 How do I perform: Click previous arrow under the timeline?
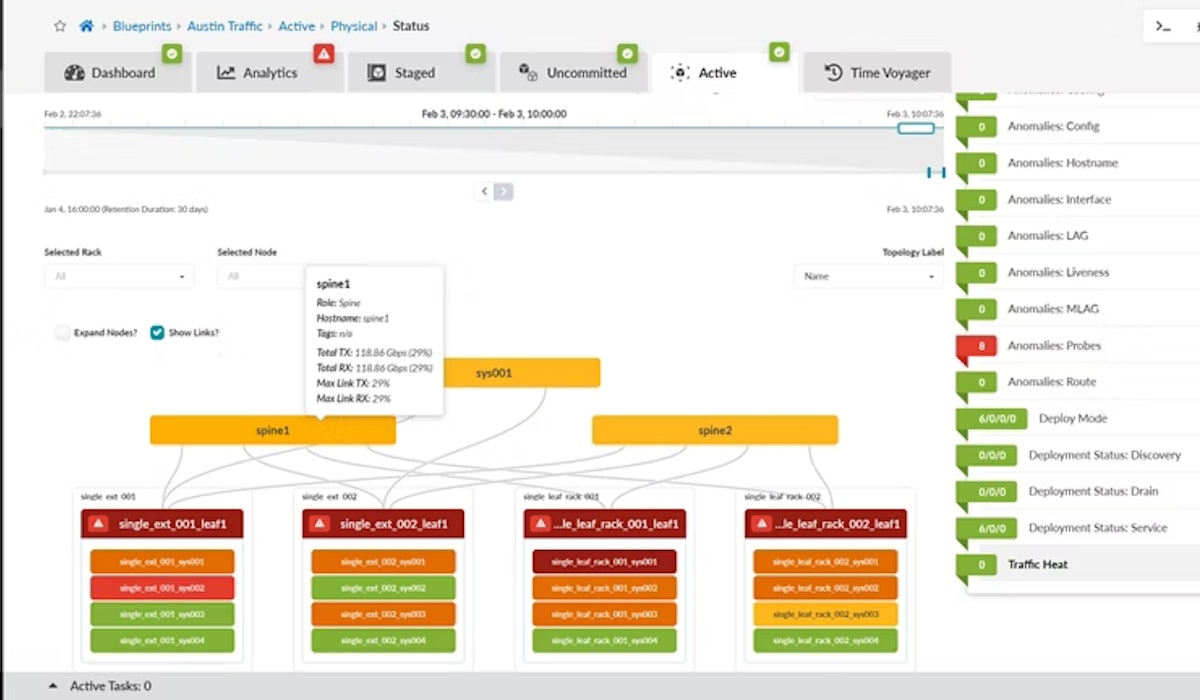click(x=485, y=191)
